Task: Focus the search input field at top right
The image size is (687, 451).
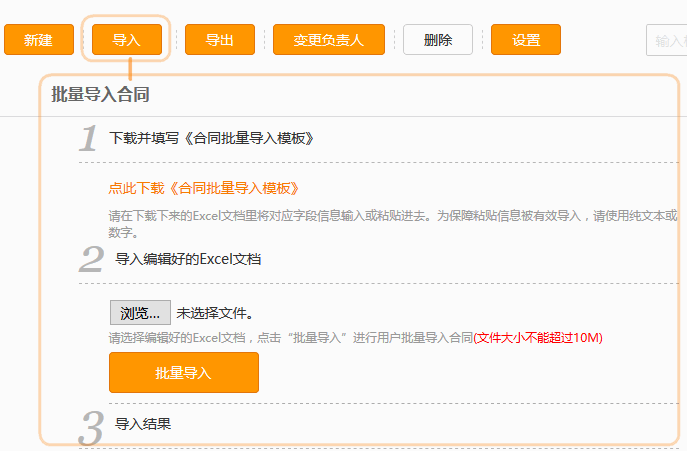Action: pos(666,40)
